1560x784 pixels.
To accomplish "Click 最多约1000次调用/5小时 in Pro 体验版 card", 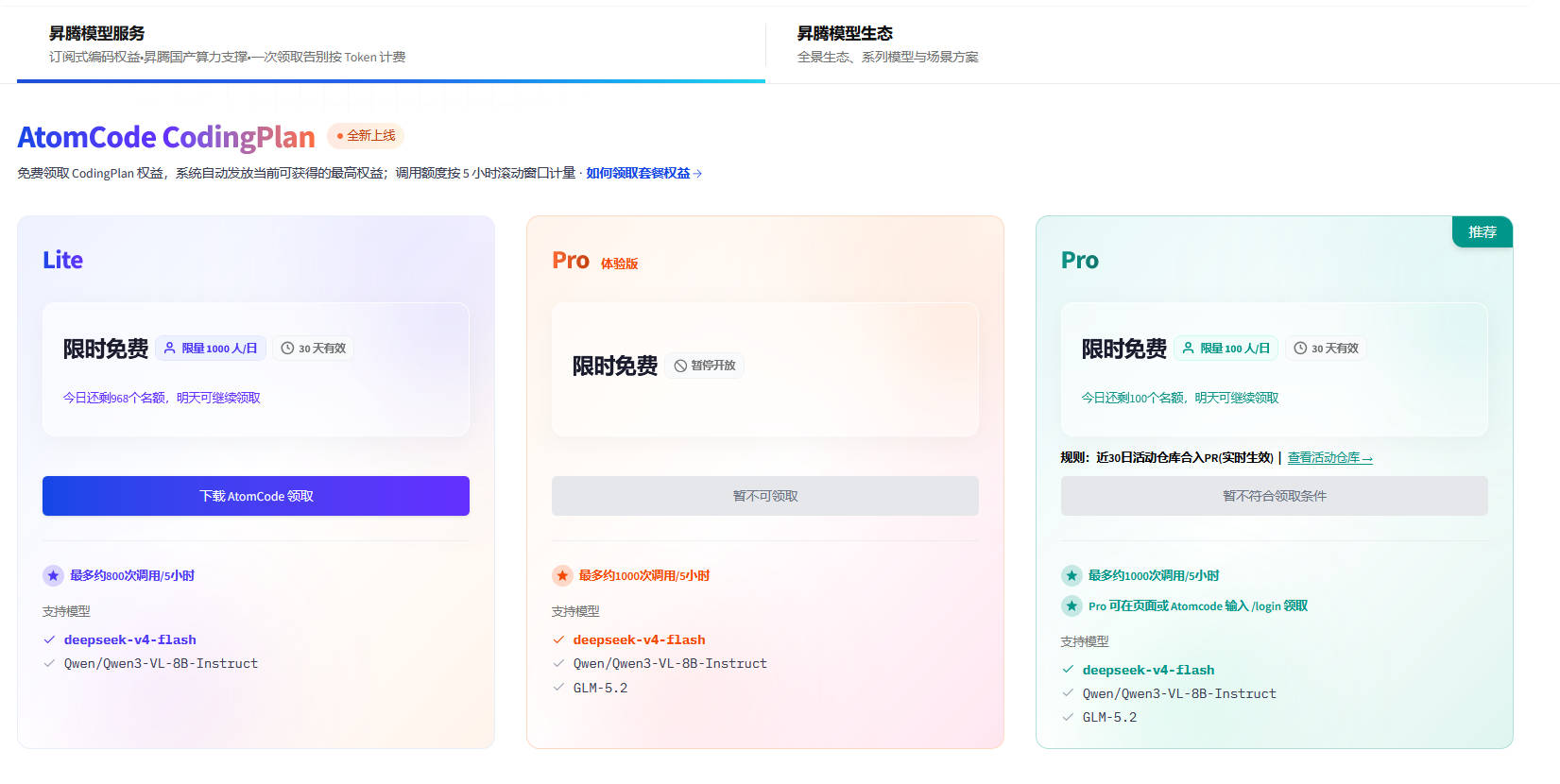I will (x=644, y=575).
